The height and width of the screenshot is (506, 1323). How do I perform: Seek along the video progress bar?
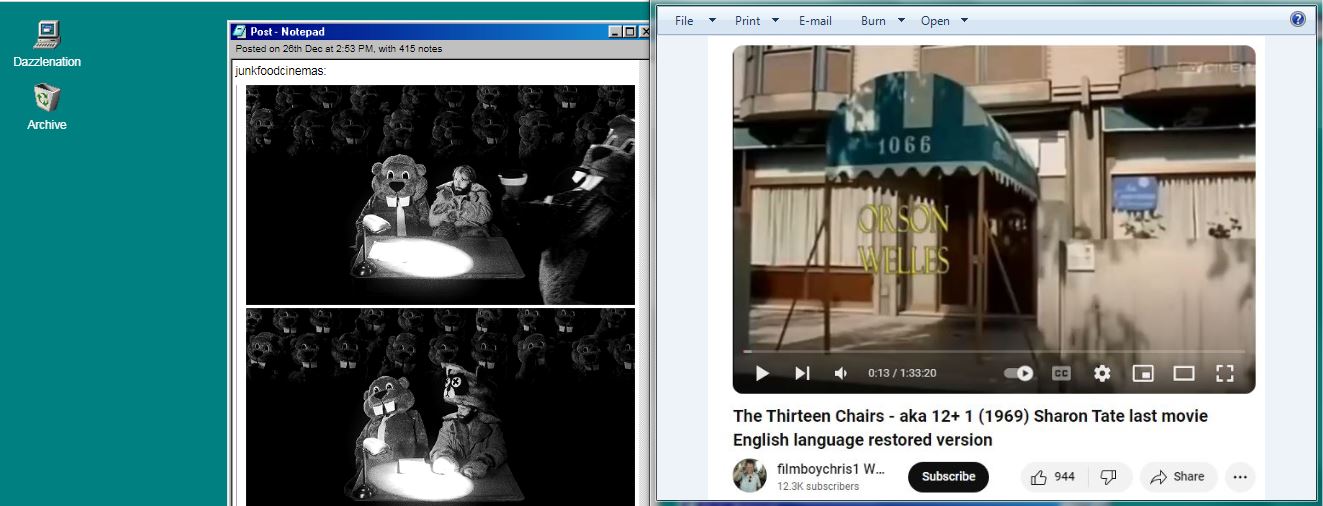pyautogui.click(x=994, y=352)
